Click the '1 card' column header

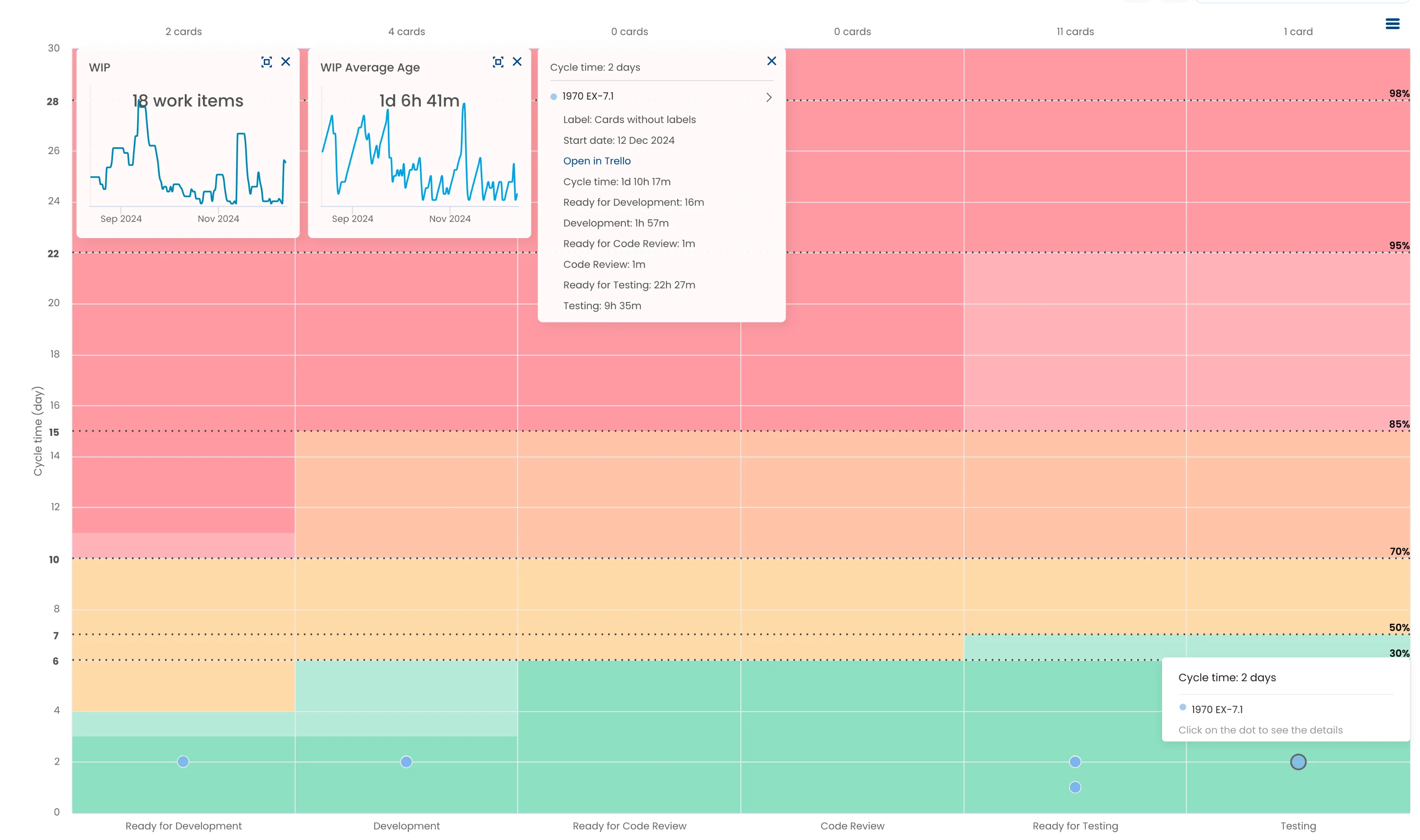(1298, 32)
